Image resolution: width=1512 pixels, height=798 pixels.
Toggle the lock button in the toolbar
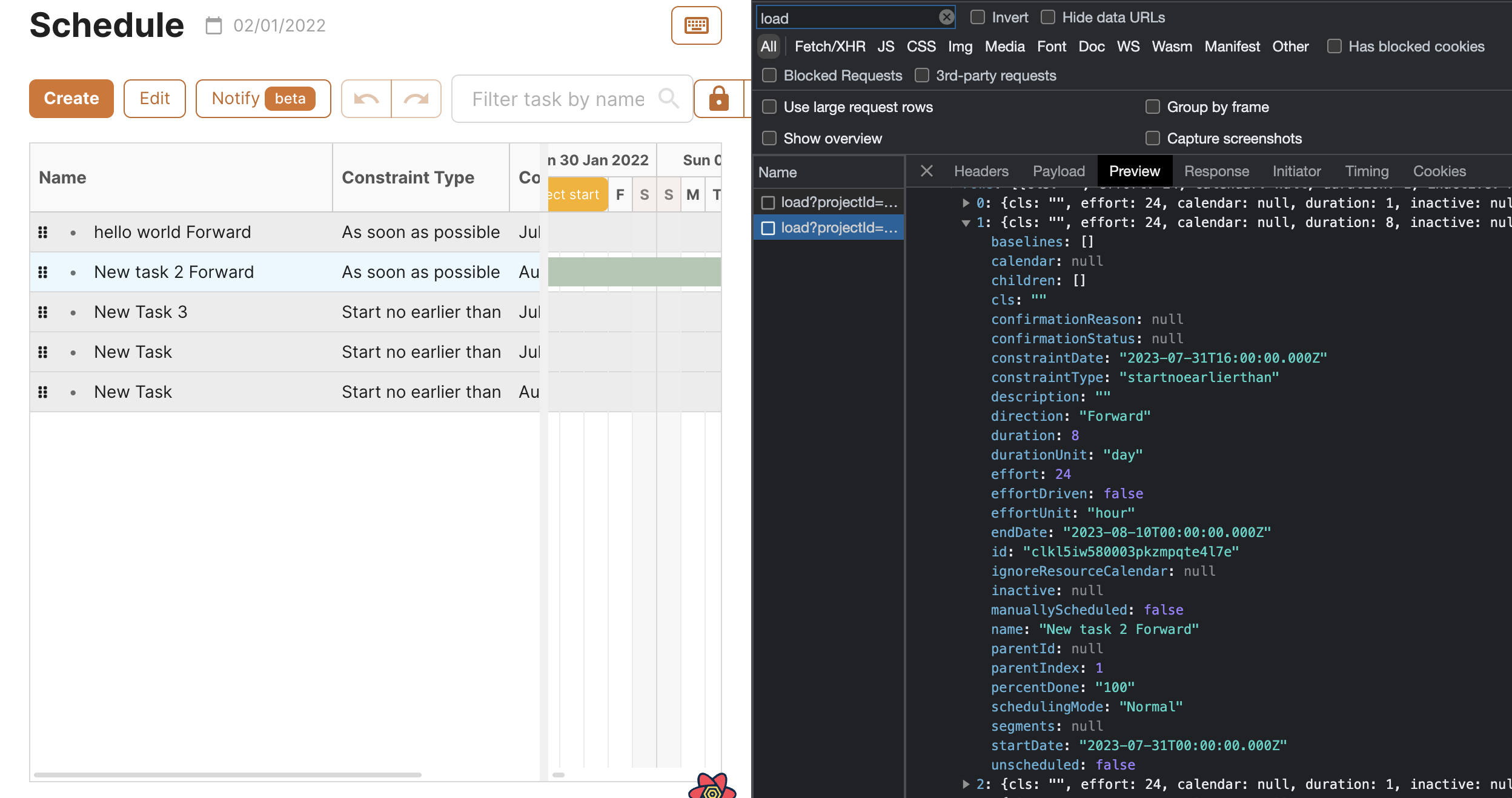click(718, 99)
